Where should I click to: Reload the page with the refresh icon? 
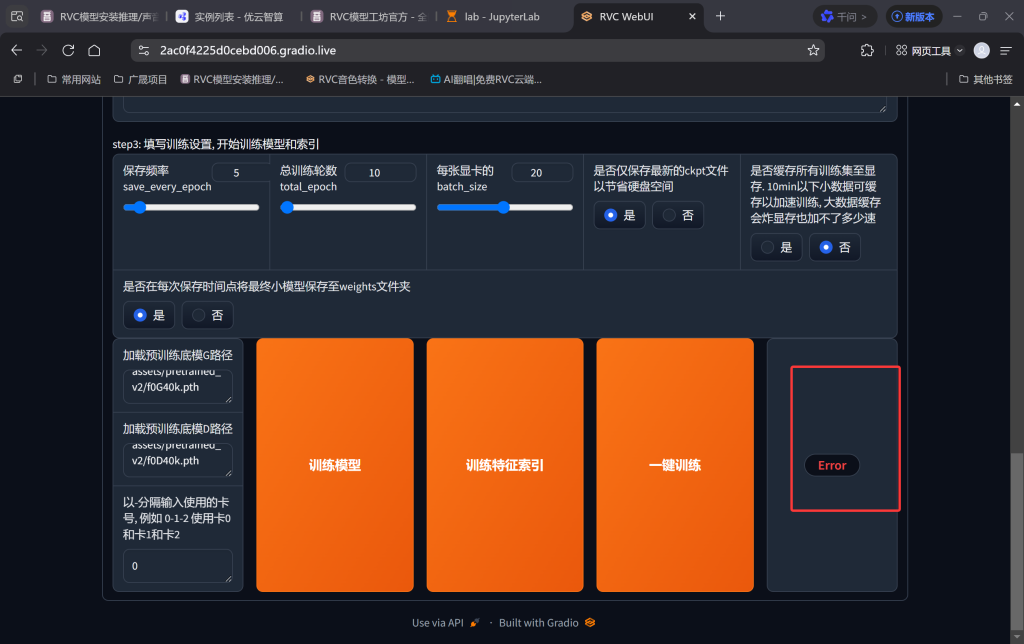67,50
